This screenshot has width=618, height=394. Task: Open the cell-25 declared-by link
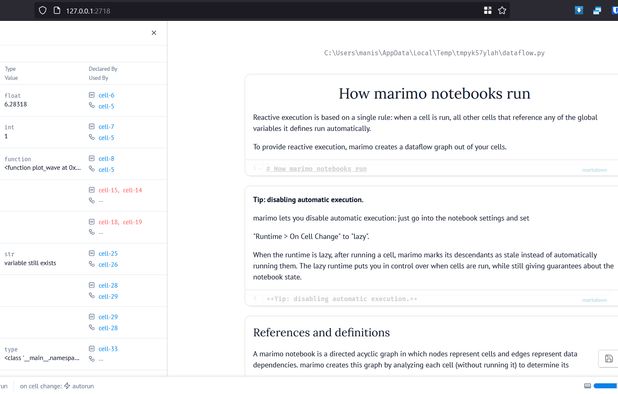[108, 254]
